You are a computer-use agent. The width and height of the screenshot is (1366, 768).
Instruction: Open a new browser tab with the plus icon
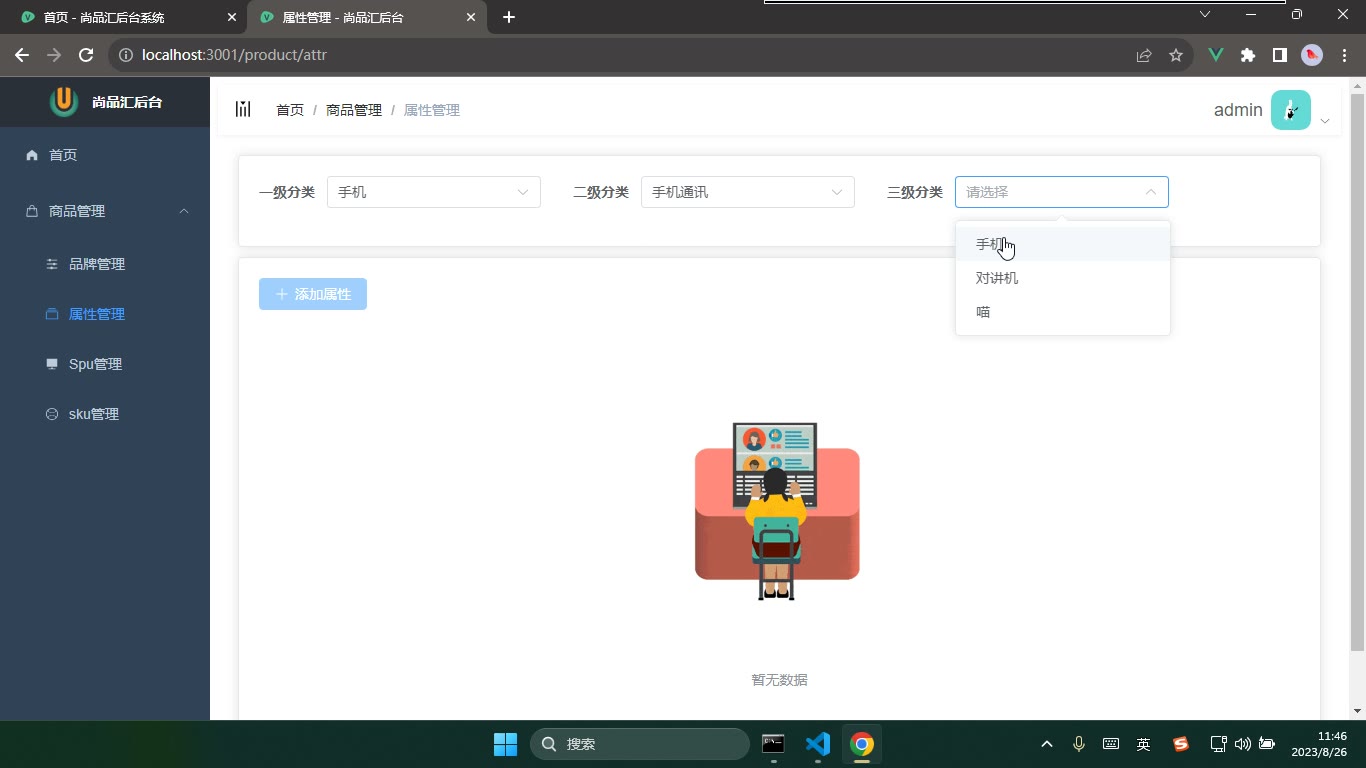point(509,17)
